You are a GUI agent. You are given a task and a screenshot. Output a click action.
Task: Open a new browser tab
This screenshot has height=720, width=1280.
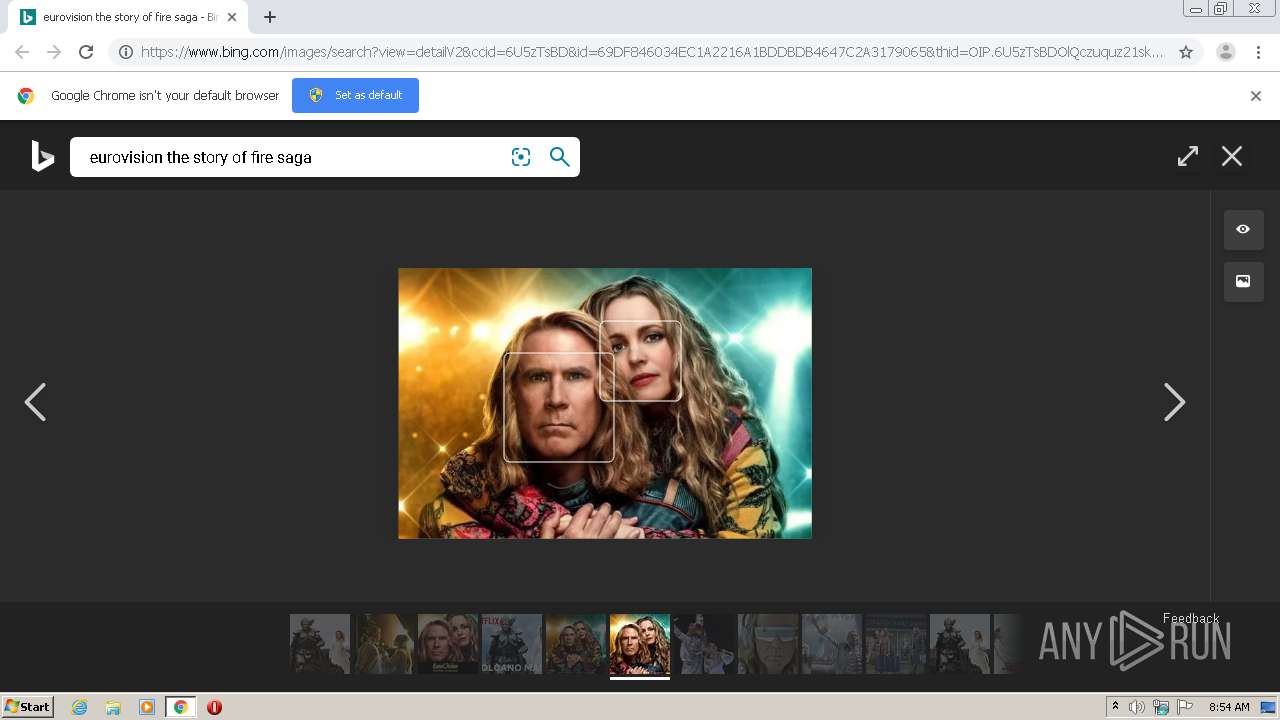pos(270,17)
